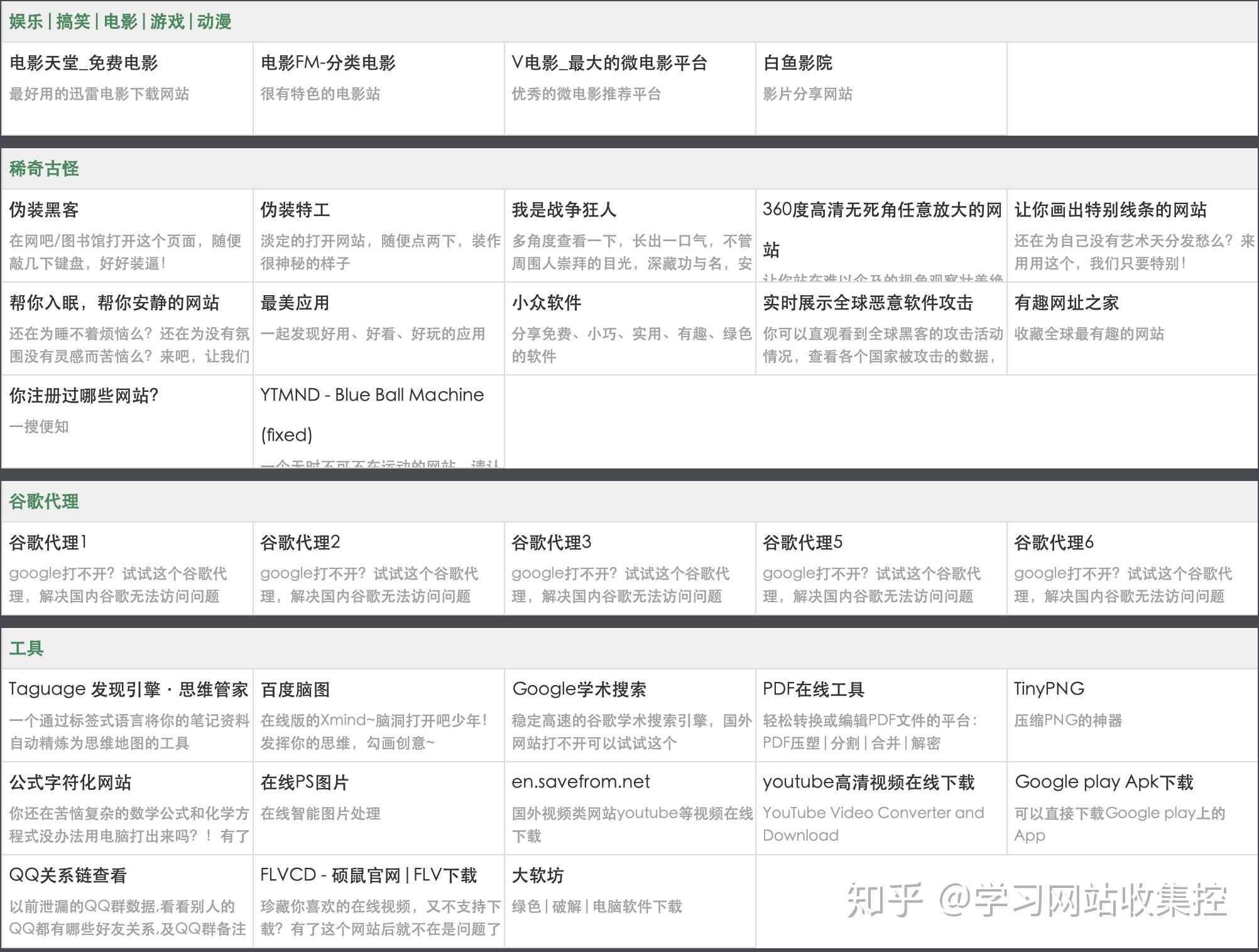The height and width of the screenshot is (952, 1259).
Task: Open 白鱼影院 link
Action: tap(797, 63)
